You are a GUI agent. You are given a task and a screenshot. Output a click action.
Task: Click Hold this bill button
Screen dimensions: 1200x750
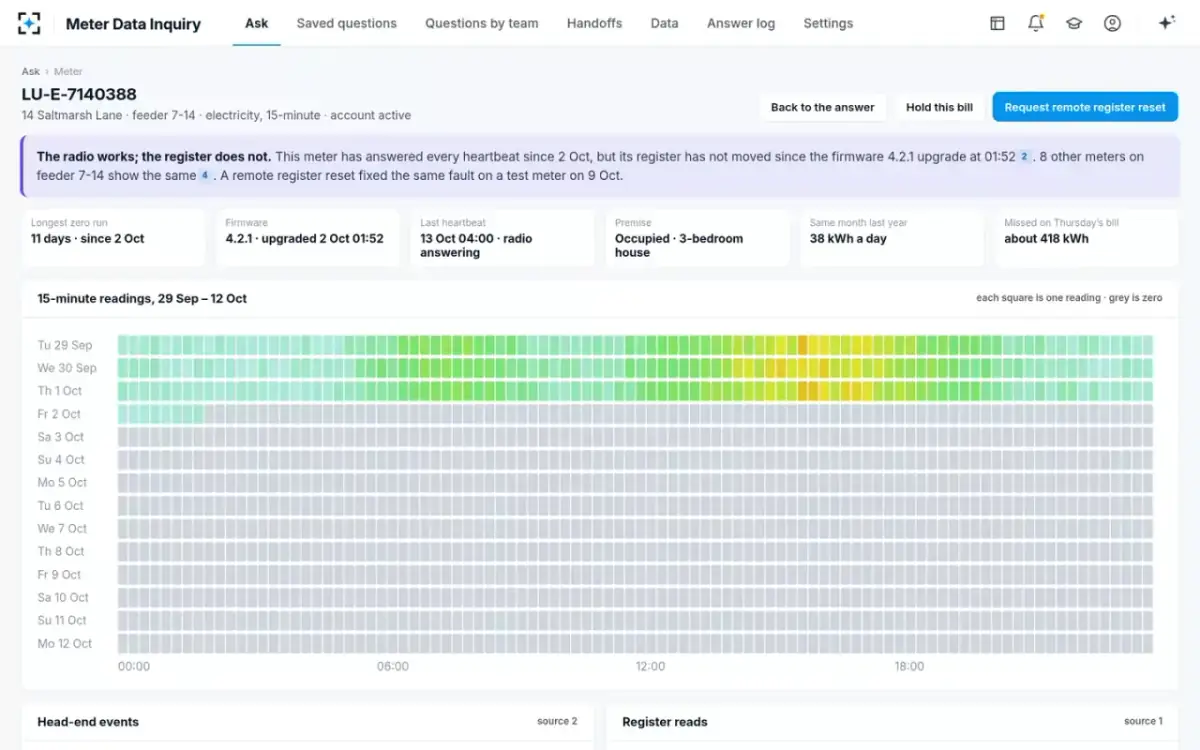click(x=939, y=107)
